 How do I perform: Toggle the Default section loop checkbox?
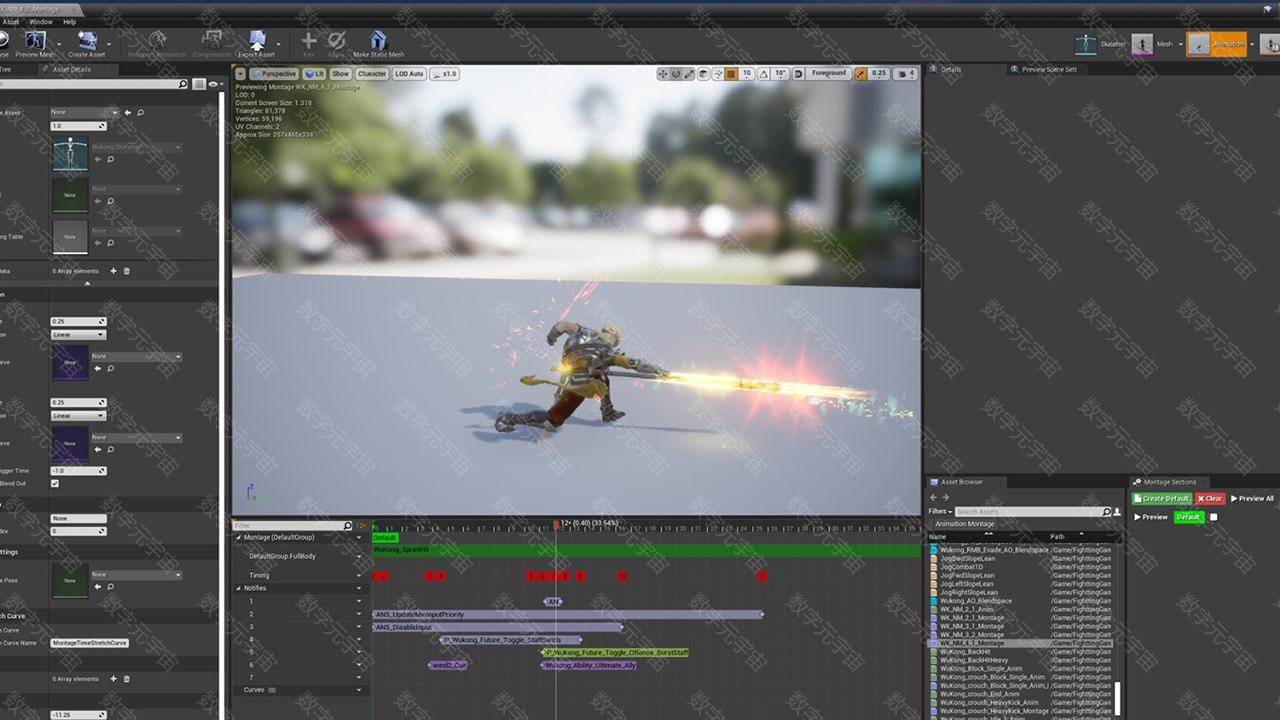1213,517
